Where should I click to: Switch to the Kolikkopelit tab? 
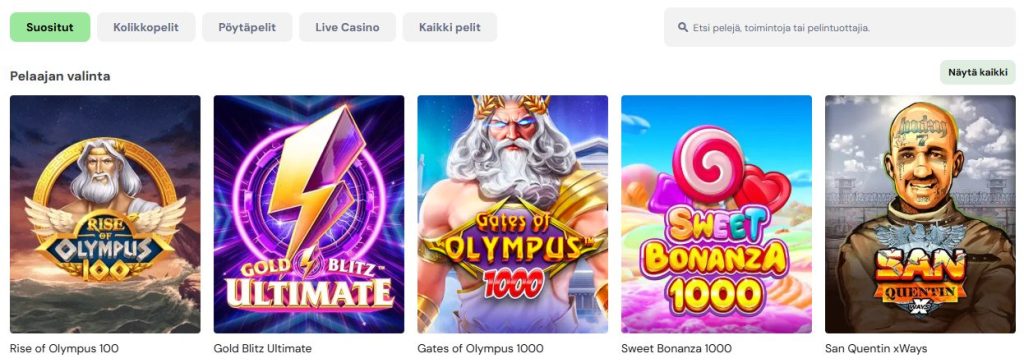[x=146, y=27]
